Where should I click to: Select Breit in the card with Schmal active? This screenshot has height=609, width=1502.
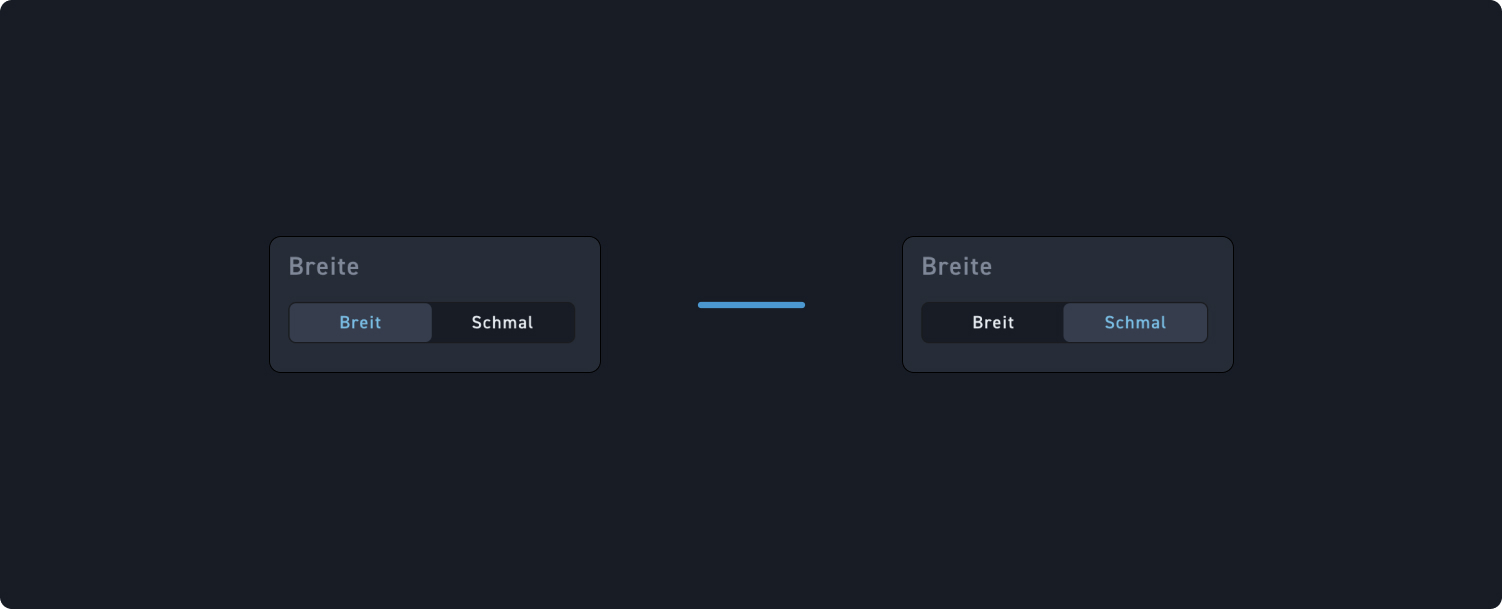point(993,323)
